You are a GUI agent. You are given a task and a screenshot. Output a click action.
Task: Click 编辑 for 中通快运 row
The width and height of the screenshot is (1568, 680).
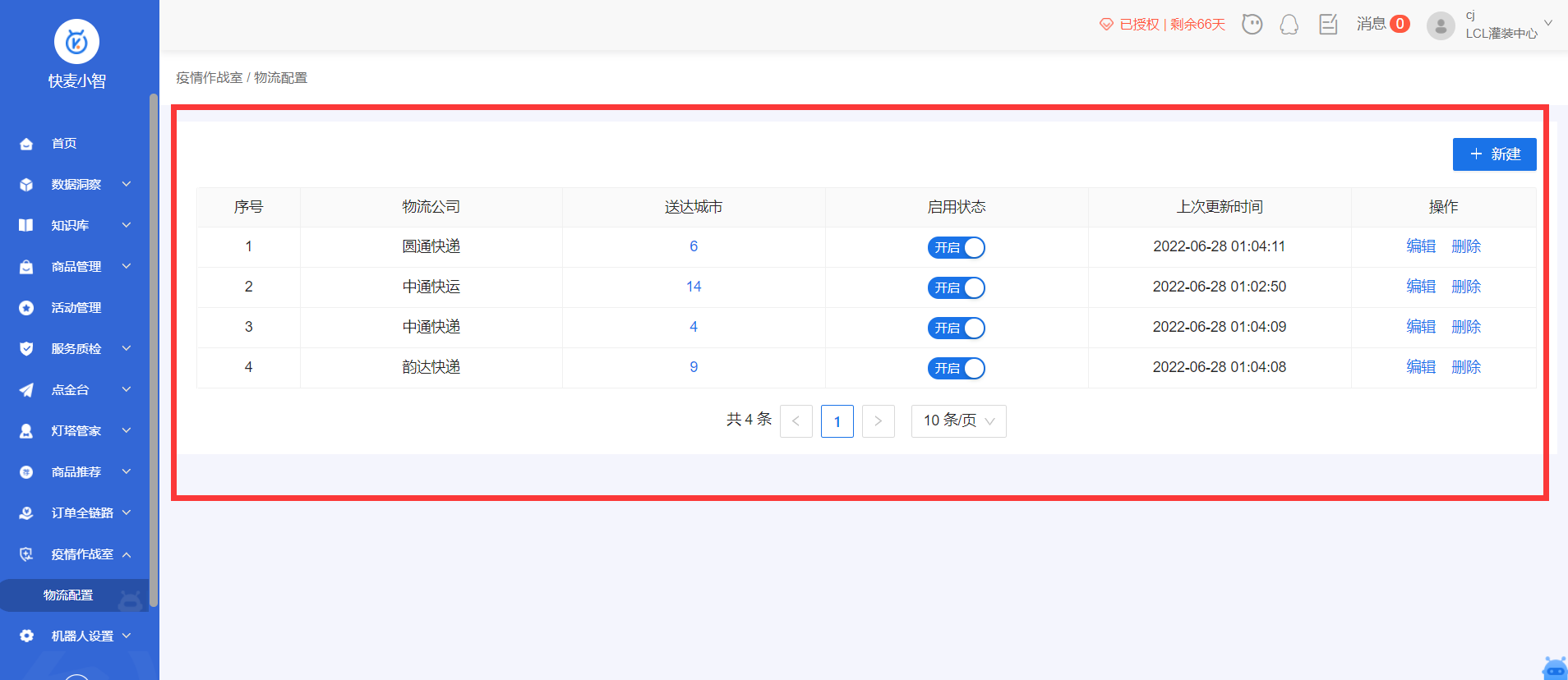(1421, 287)
